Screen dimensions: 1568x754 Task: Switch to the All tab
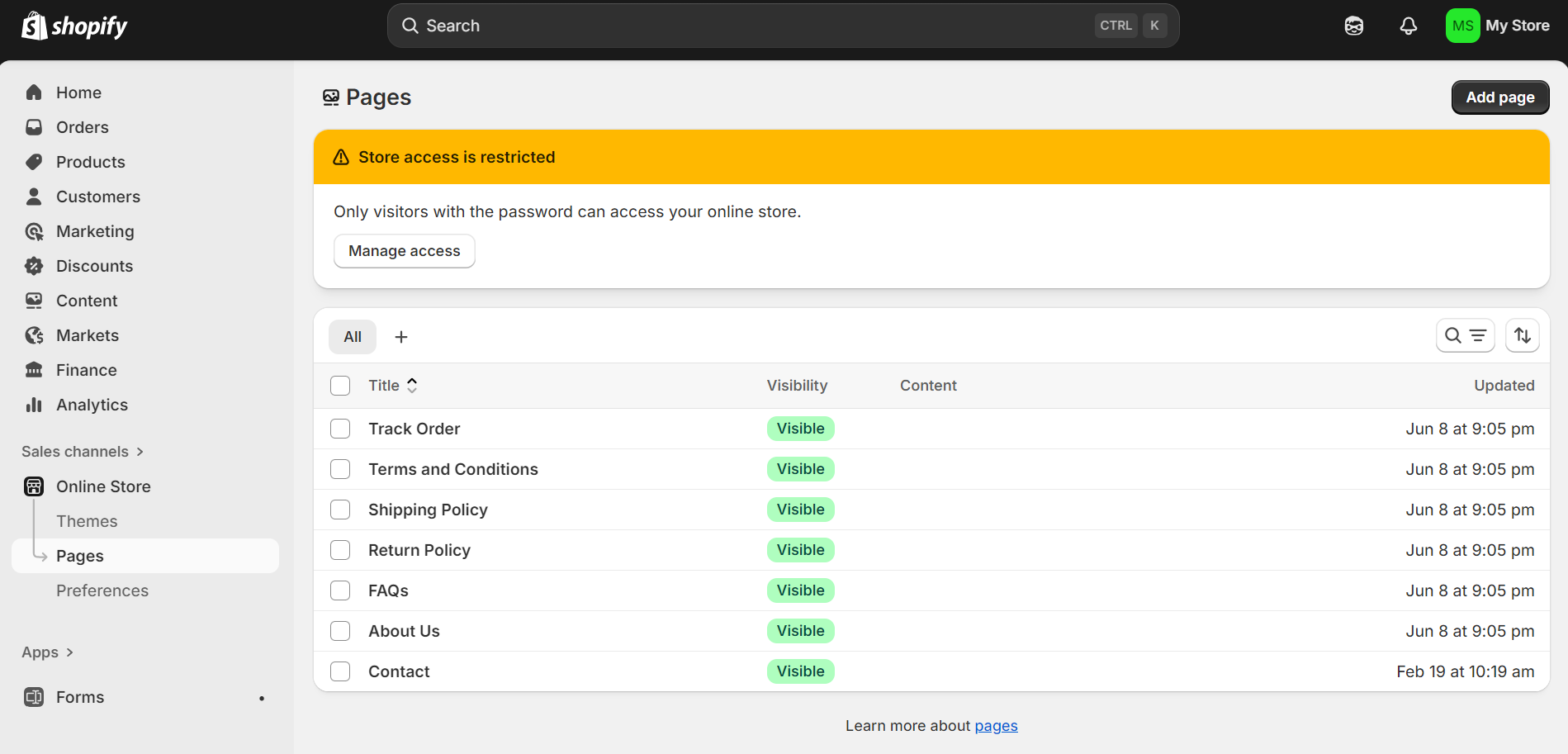pos(352,336)
